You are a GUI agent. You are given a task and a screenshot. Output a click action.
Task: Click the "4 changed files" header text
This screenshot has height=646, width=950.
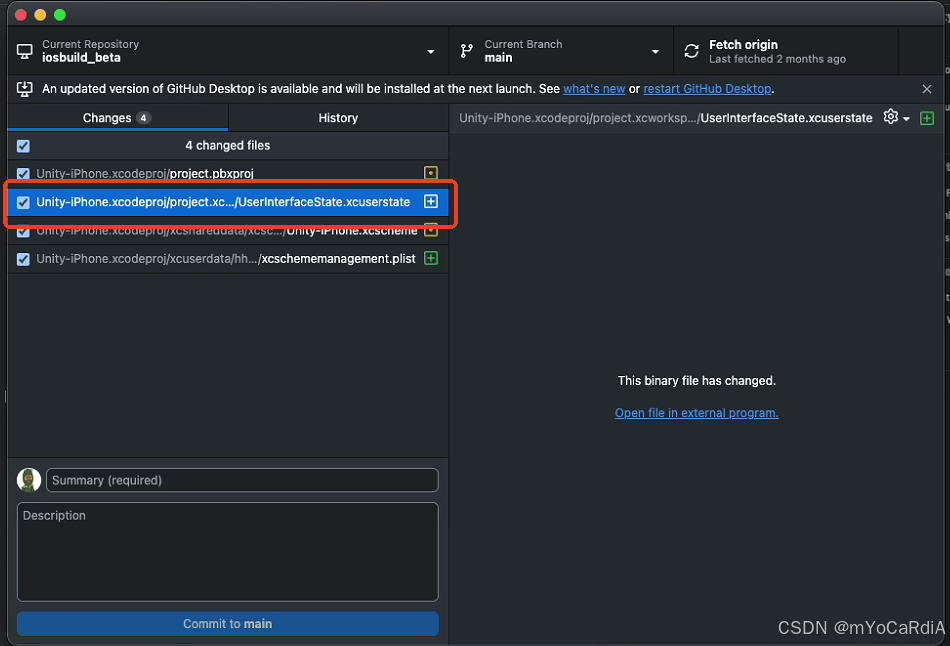coord(228,145)
